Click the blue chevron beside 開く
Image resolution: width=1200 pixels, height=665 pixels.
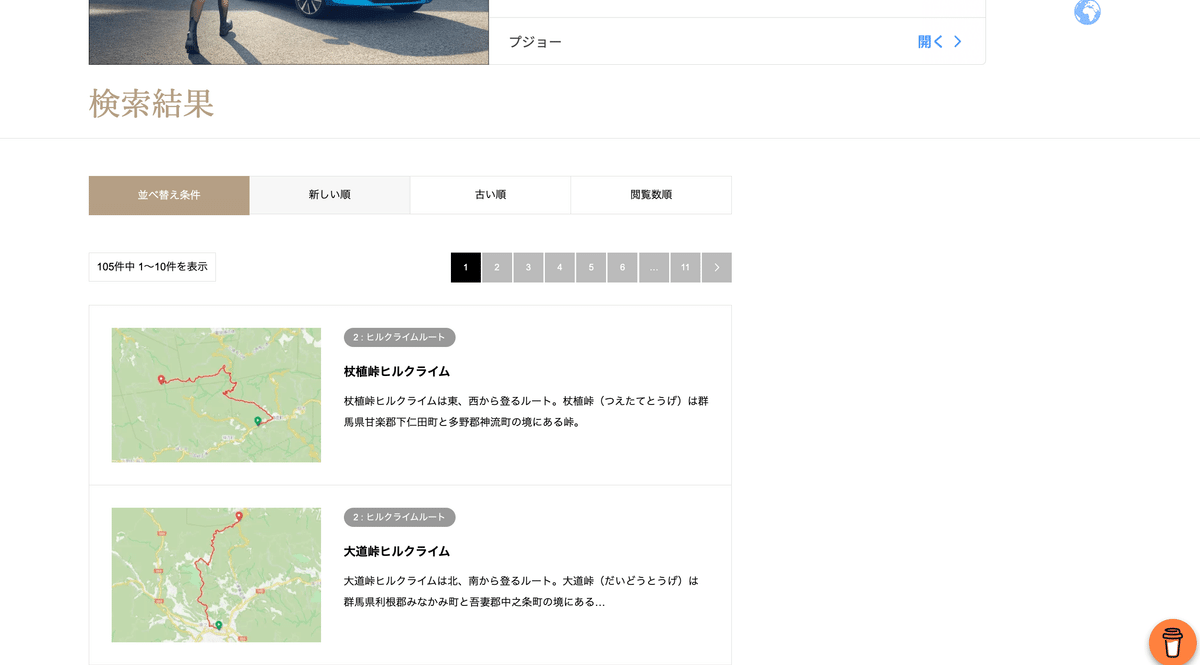957,41
